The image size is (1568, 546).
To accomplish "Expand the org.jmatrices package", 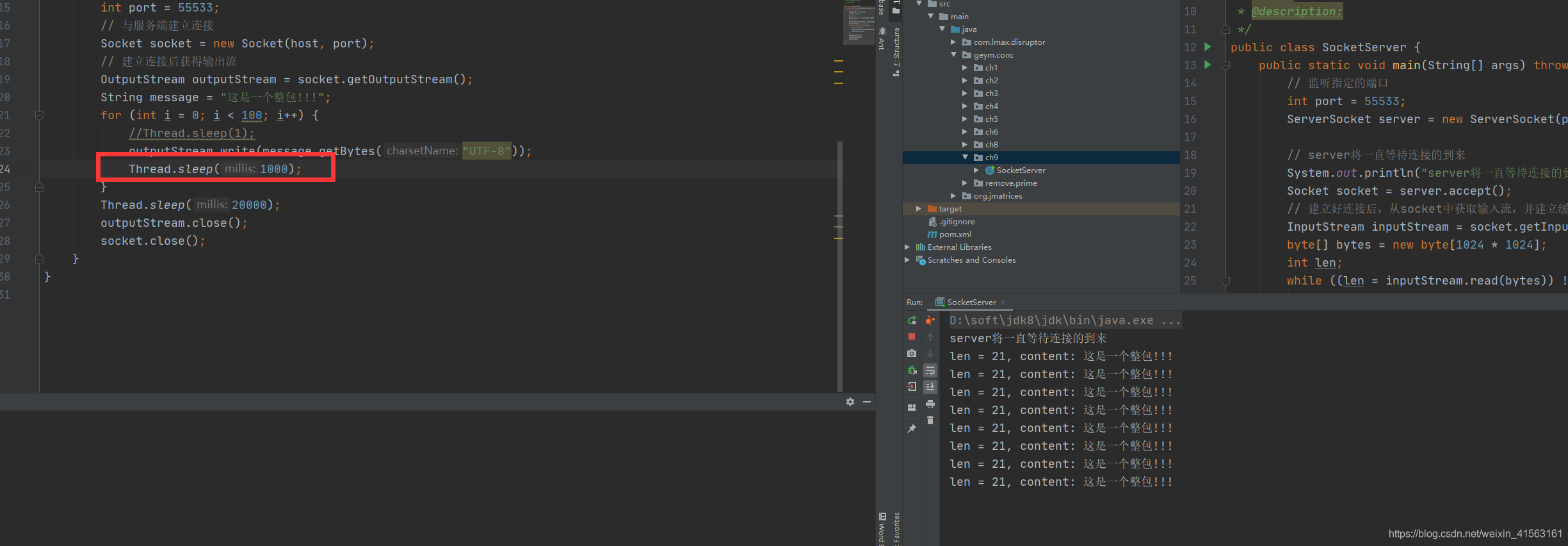I will [x=953, y=195].
